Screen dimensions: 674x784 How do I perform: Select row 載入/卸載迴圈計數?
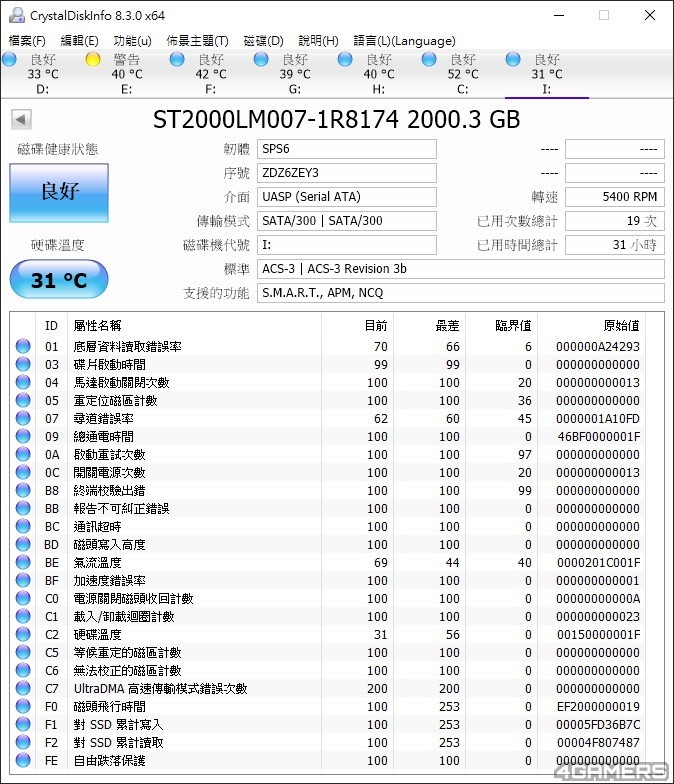coord(330,616)
